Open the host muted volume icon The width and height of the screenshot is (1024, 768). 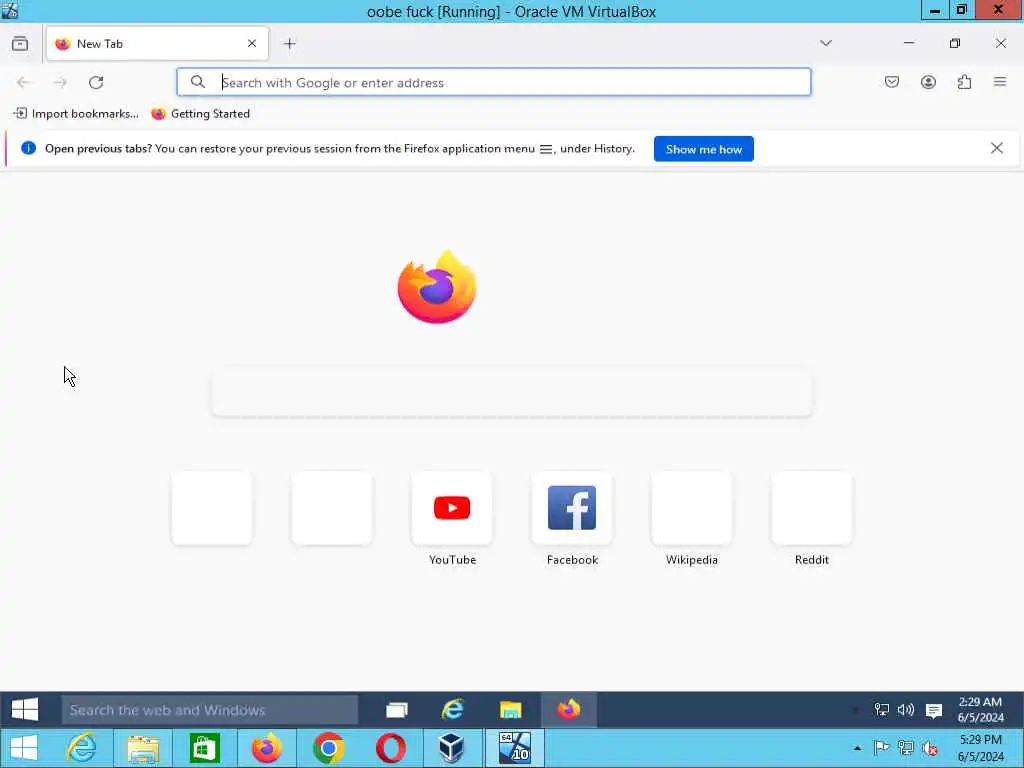(x=929, y=748)
